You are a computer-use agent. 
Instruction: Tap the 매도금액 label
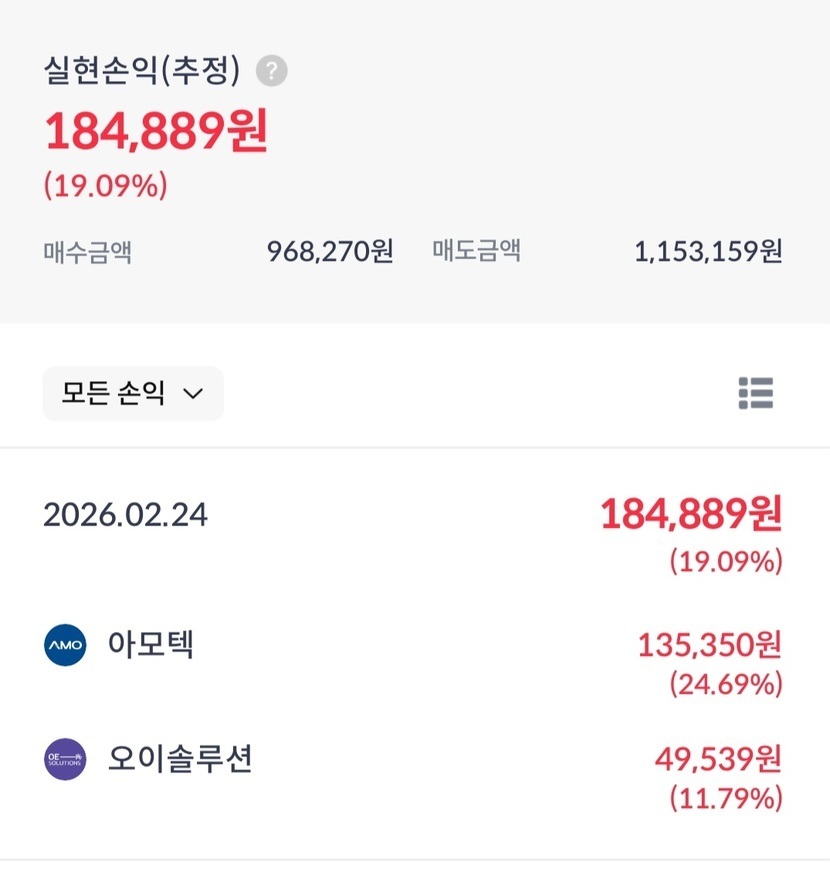476,251
